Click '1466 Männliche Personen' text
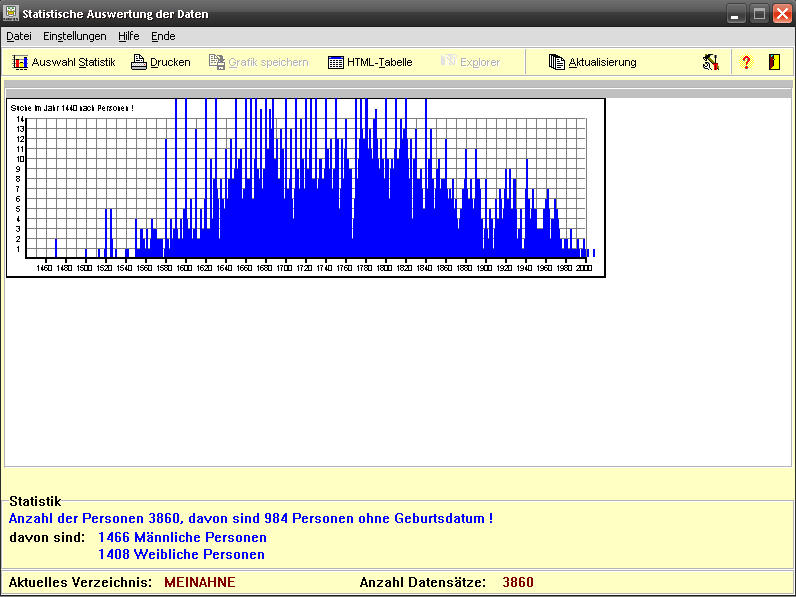The height and width of the screenshot is (597, 796). [182, 537]
